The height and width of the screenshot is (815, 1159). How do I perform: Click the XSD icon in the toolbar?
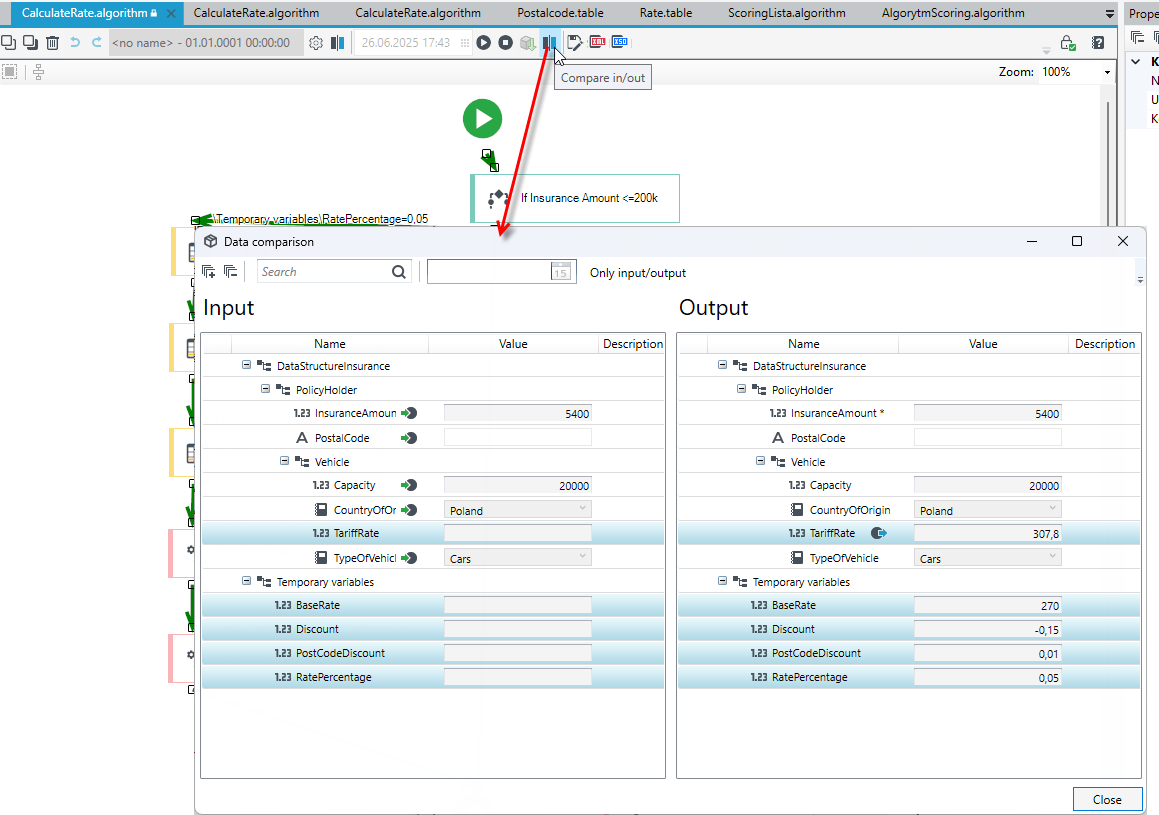619,42
